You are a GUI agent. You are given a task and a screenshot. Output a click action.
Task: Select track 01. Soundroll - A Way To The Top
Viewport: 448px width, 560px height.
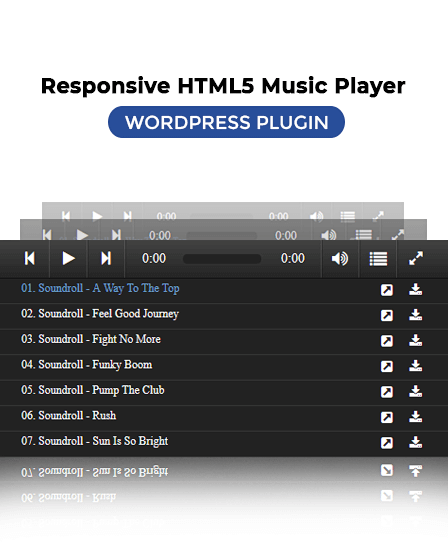click(100, 288)
